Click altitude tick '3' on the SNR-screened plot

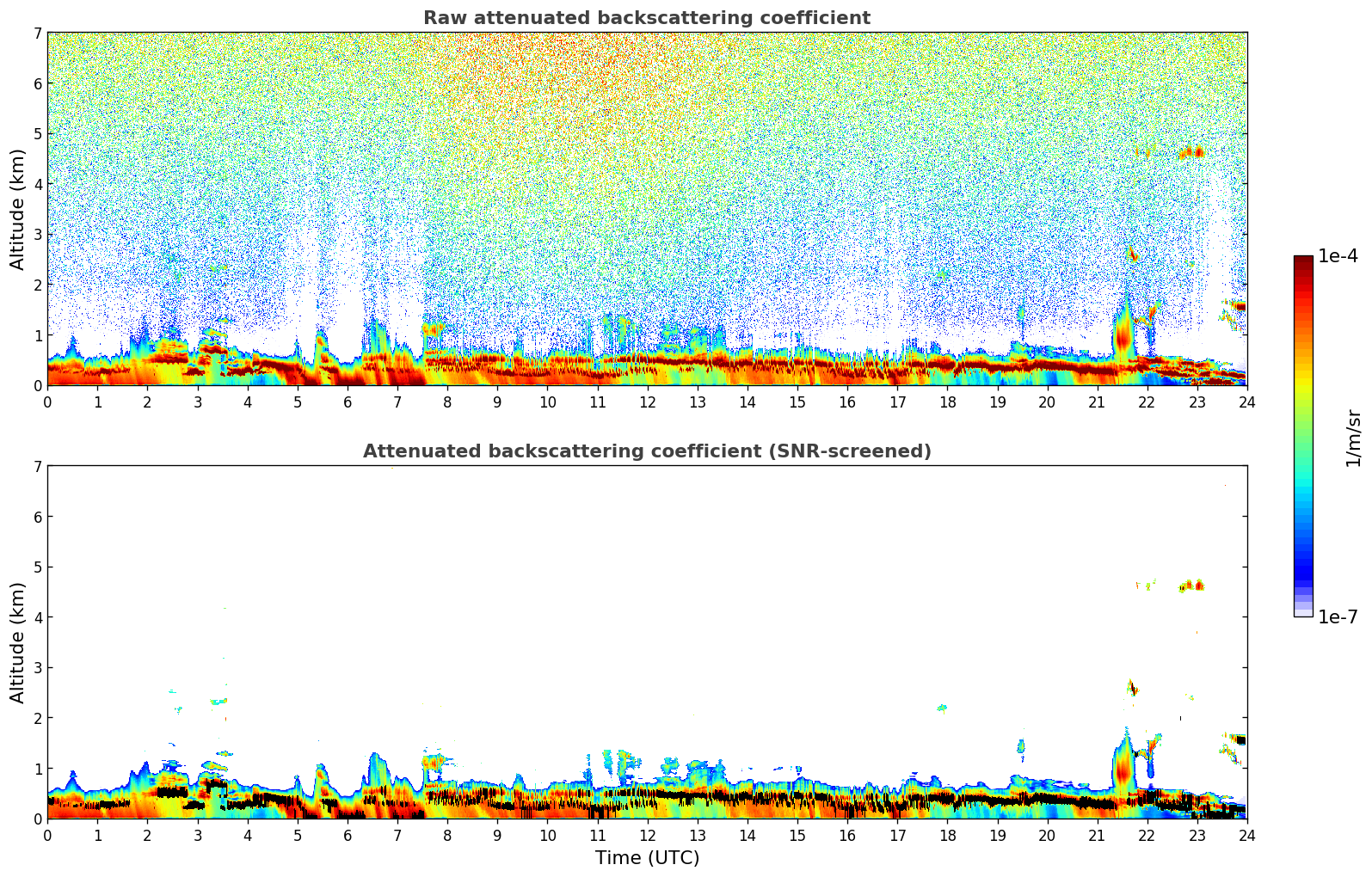coord(38,667)
